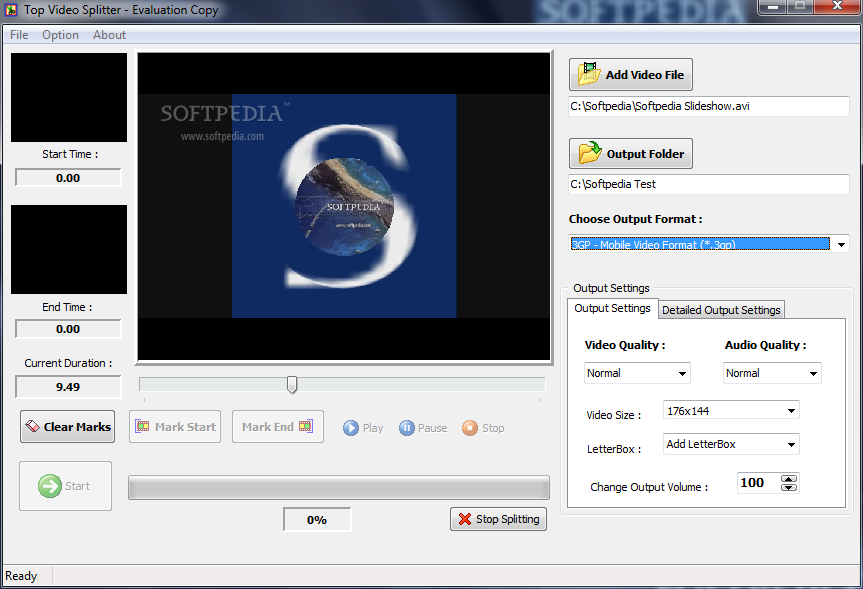Click the green arrow Start icon
Viewport: 863px width, 589px height.
50,486
